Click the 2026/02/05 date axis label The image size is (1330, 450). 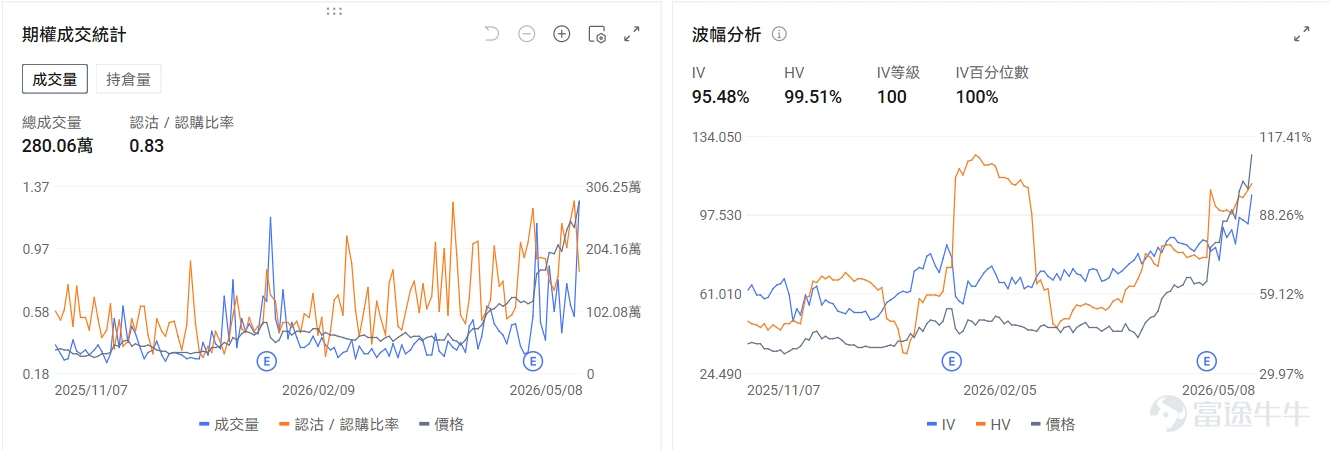[999, 390]
